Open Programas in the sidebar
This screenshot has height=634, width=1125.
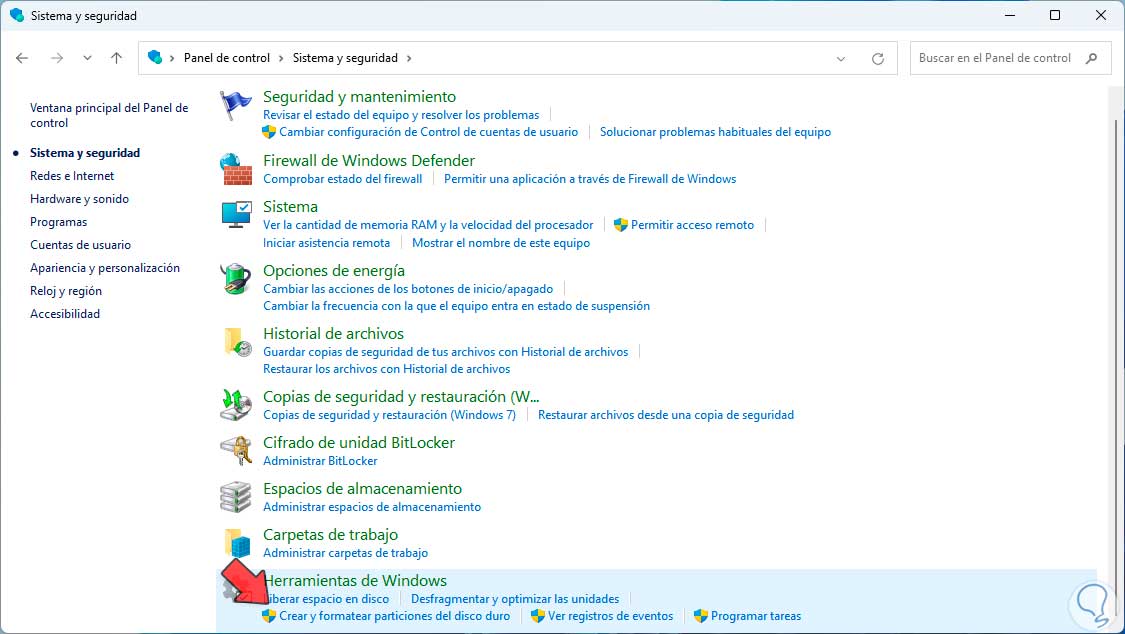(x=58, y=222)
